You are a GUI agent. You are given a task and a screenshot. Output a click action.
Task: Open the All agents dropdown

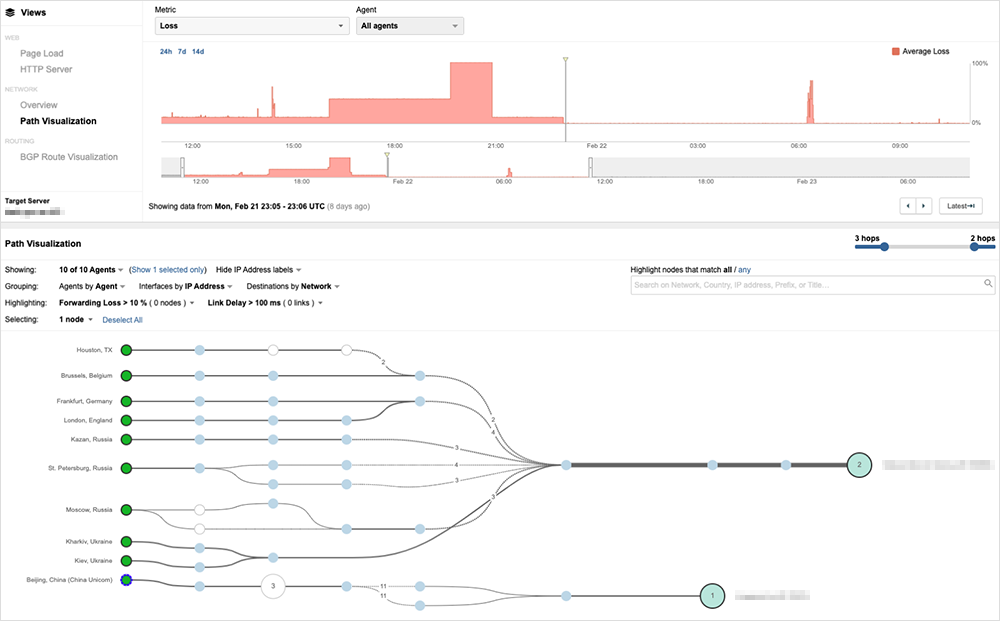pos(409,26)
